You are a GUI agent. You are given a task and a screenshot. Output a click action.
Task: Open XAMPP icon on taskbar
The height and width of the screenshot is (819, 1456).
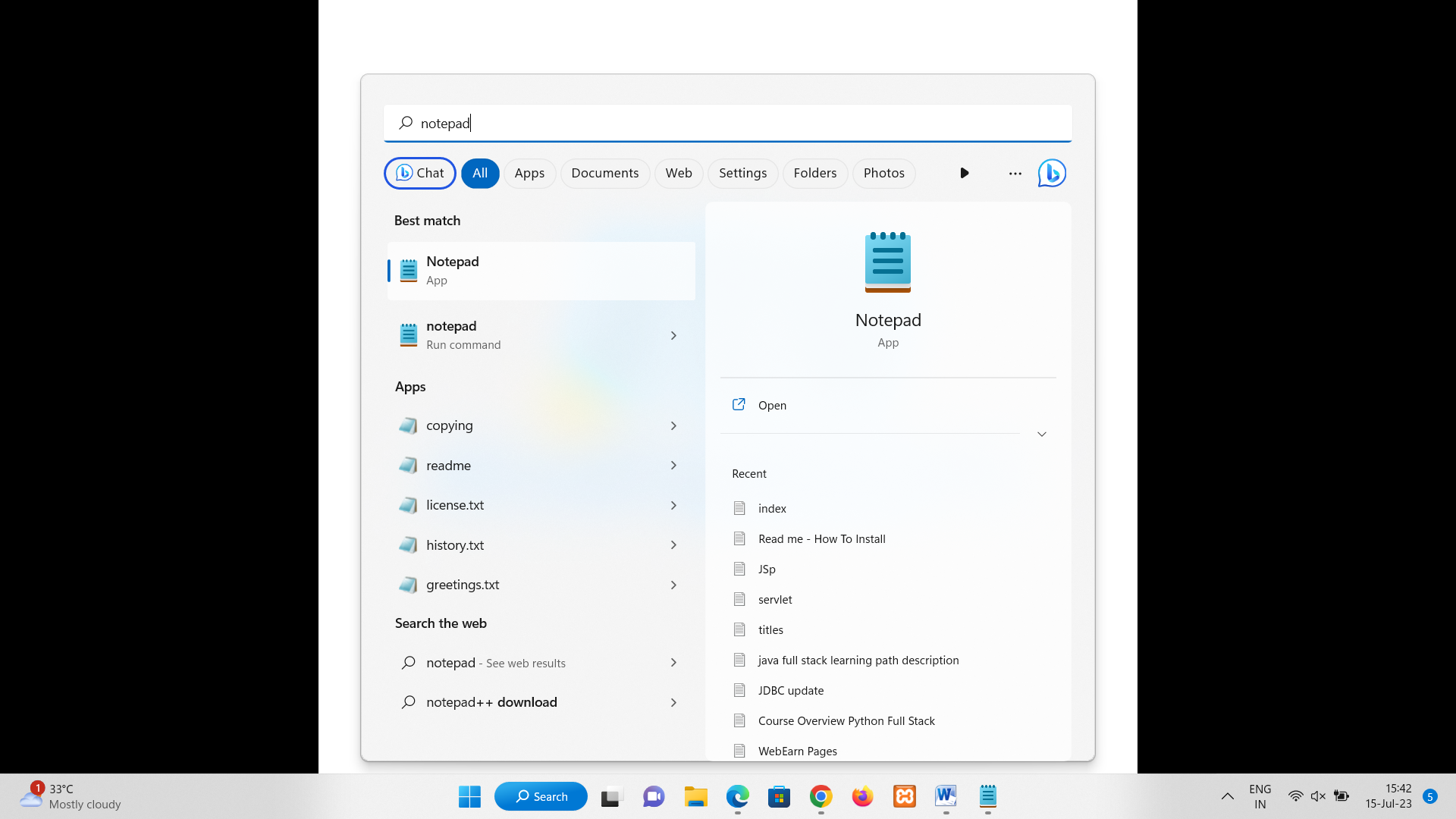pos(905,796)
